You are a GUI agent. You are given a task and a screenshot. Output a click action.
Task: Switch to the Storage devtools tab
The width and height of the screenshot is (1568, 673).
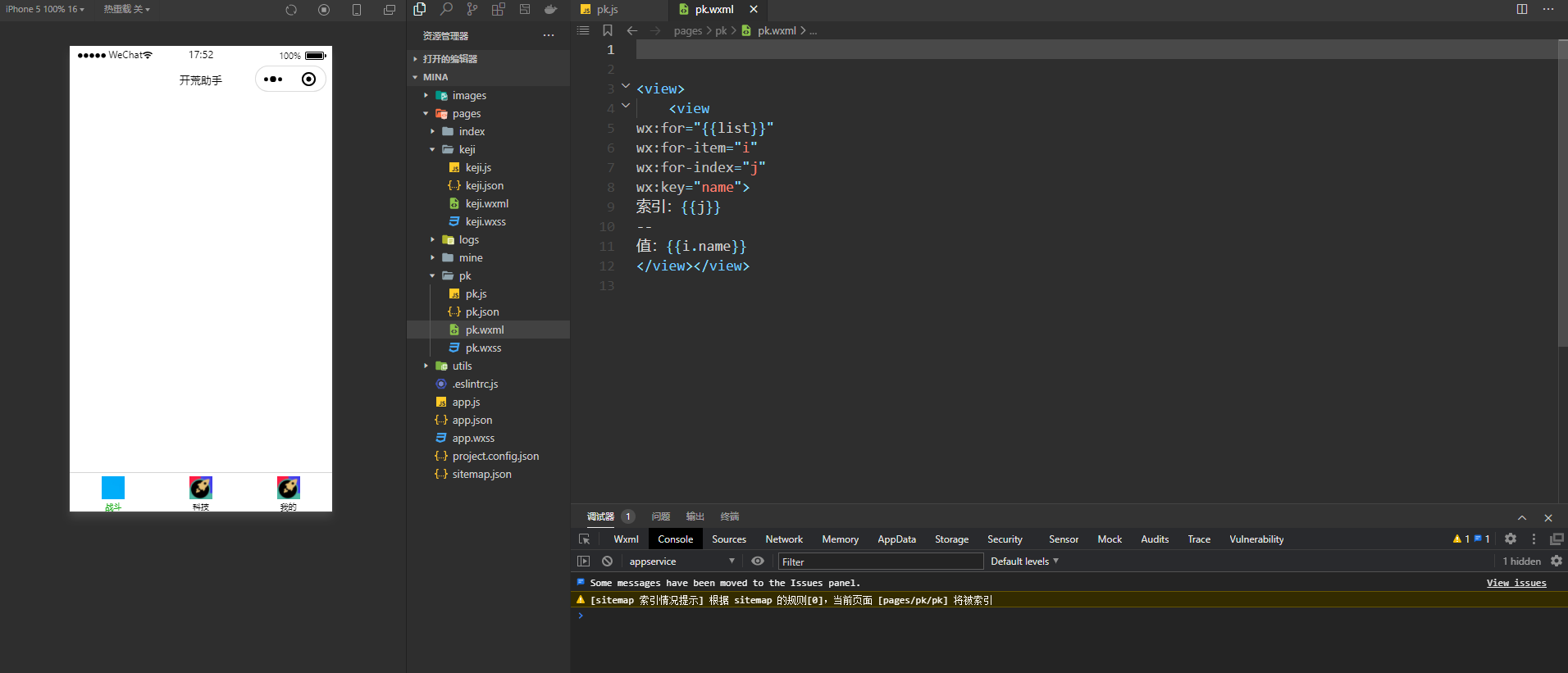[951, 539]
